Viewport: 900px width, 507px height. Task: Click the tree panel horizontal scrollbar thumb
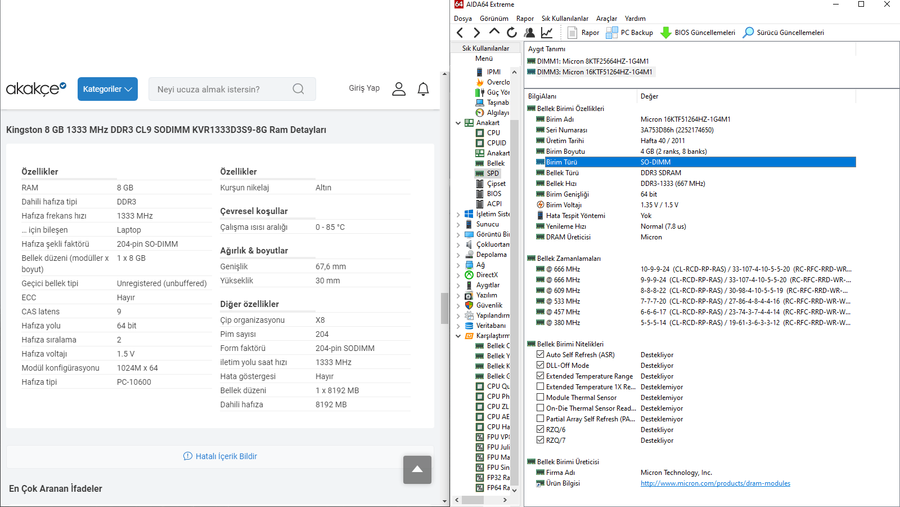(473, 500)
